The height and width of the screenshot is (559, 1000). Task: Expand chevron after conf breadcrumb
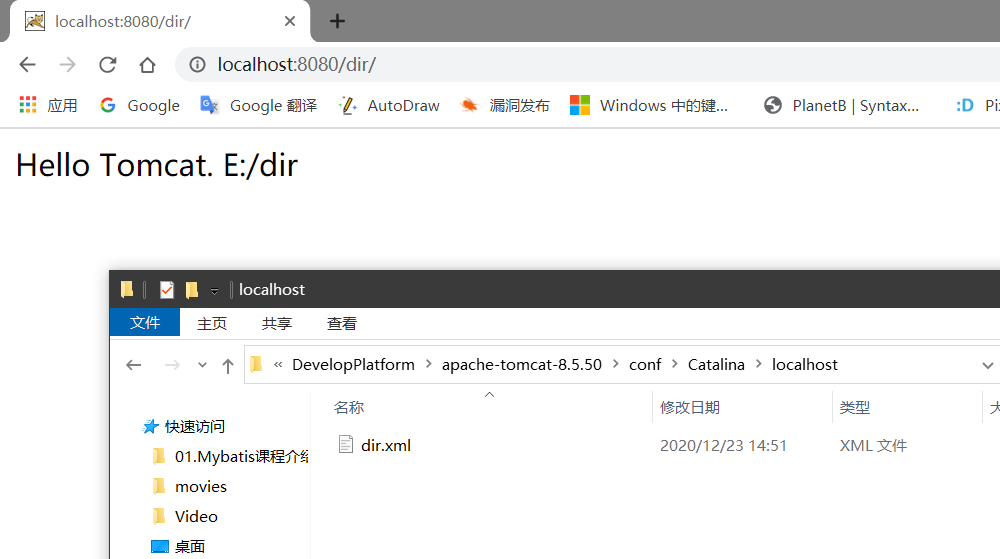point(675,364)
